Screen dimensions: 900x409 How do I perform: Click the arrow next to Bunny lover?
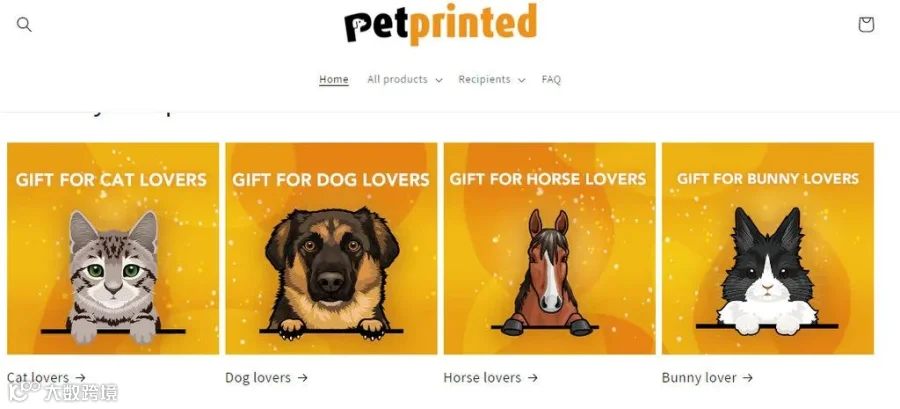pos(747,377)
